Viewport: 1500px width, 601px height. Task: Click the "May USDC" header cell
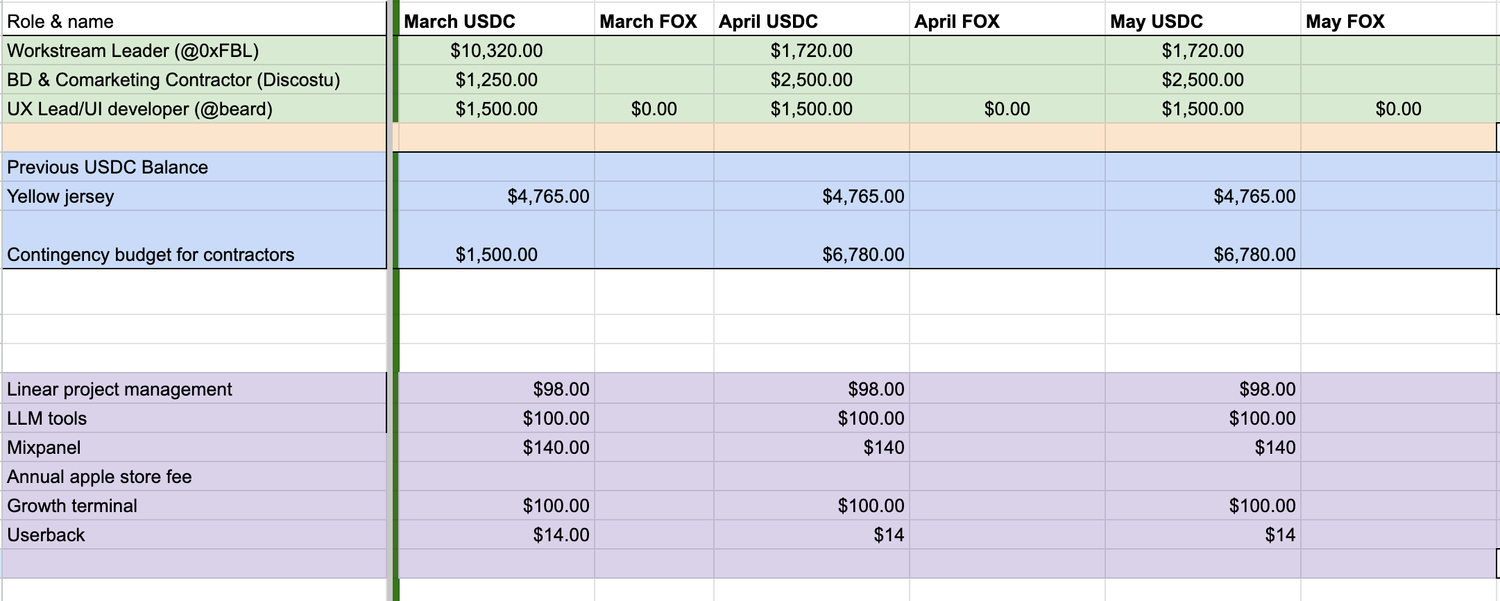click(x=1156, y=21)
